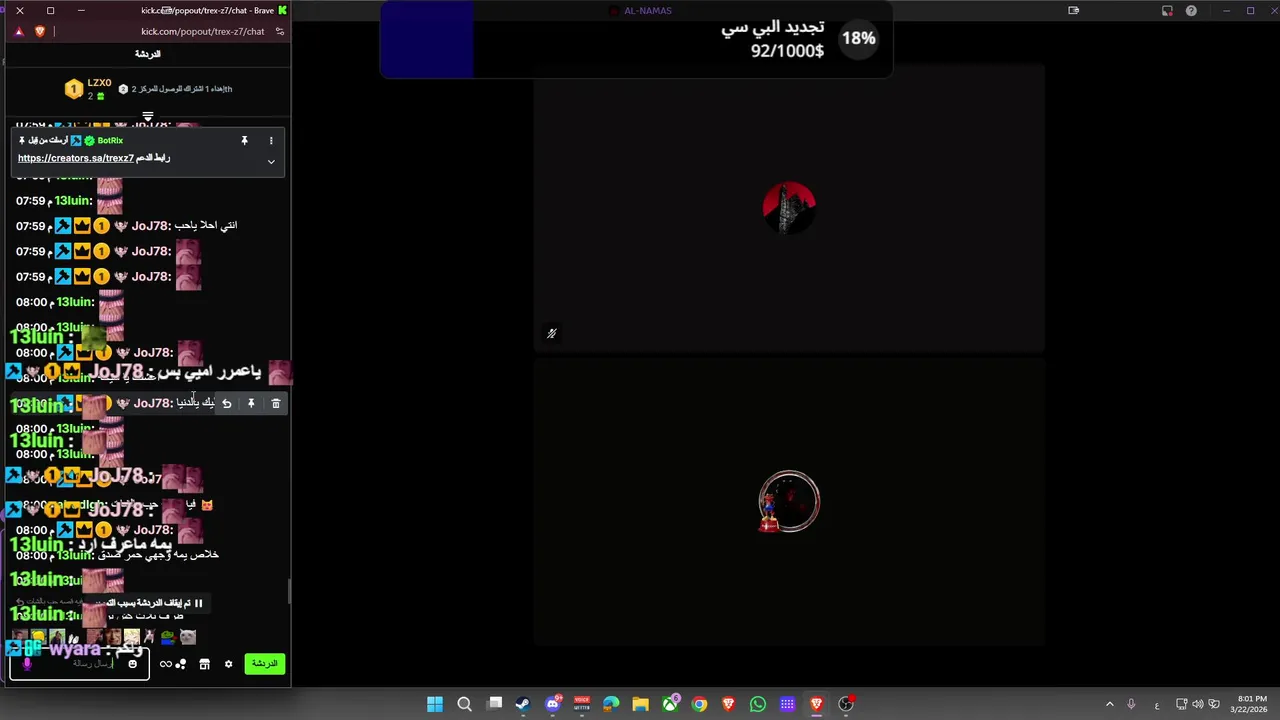The image size is (1280, 720).
Task: Click system tray microphone icon
Action: (1131, 704)
